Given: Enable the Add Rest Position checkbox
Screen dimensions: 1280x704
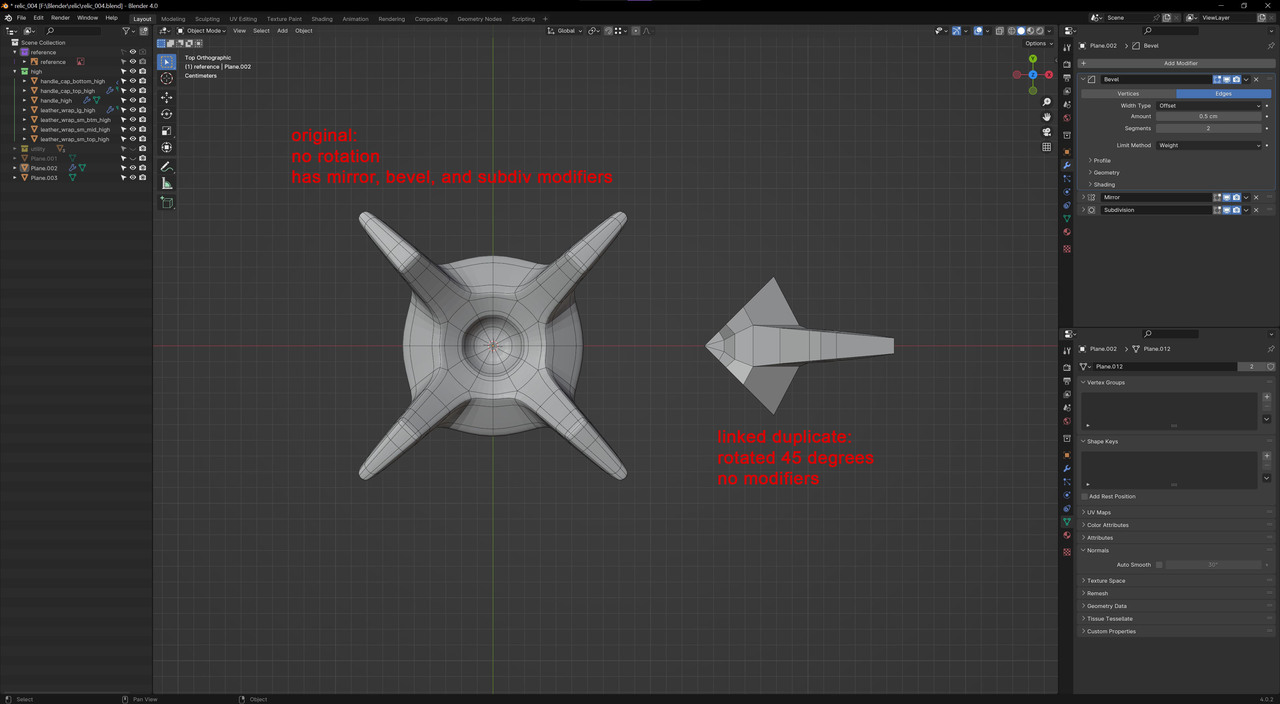Looking at the screenshot, I should click(1084, 496).
